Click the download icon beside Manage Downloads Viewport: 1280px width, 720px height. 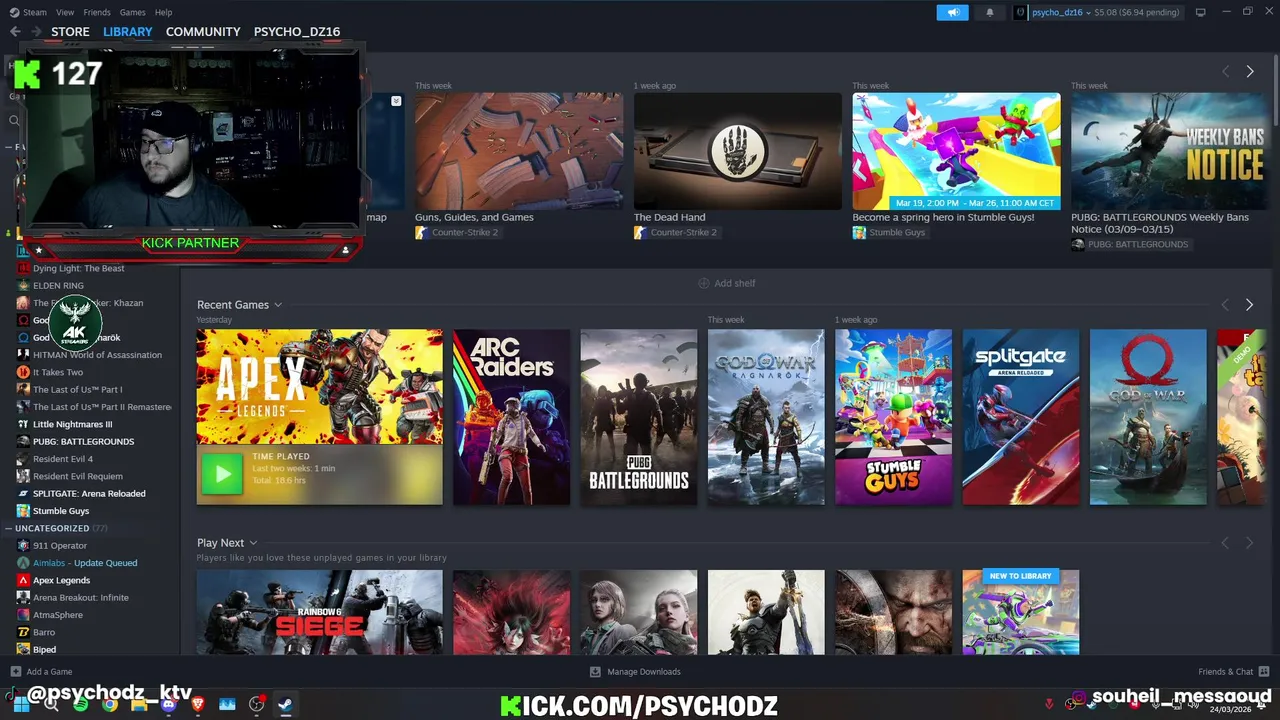595,671
